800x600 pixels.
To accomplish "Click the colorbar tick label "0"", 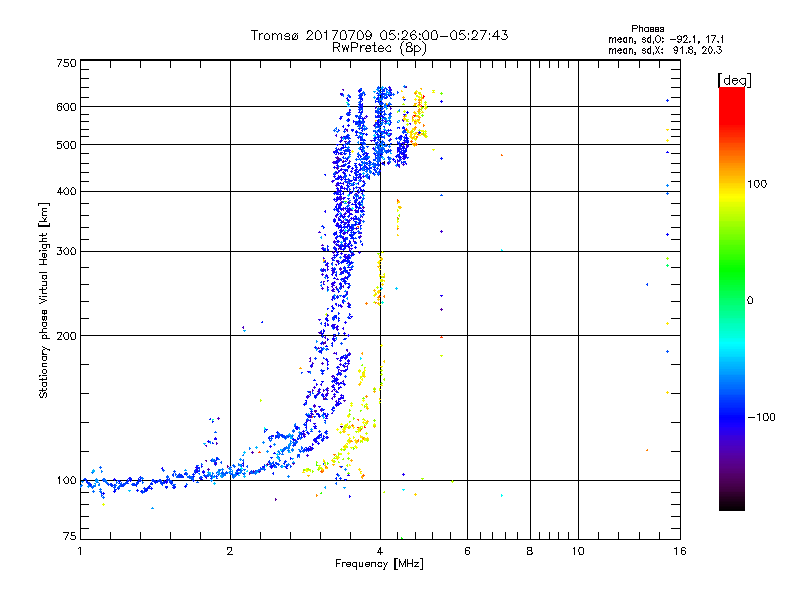I will coord(750,301).
